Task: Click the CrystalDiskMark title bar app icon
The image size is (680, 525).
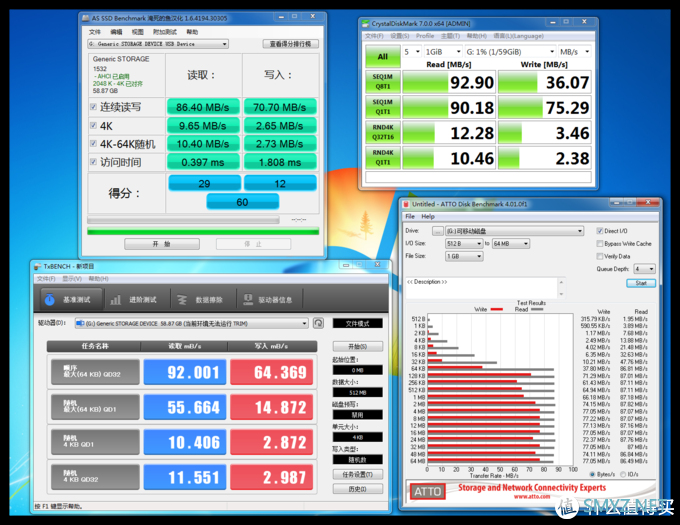Action: [x=366, y=23]
